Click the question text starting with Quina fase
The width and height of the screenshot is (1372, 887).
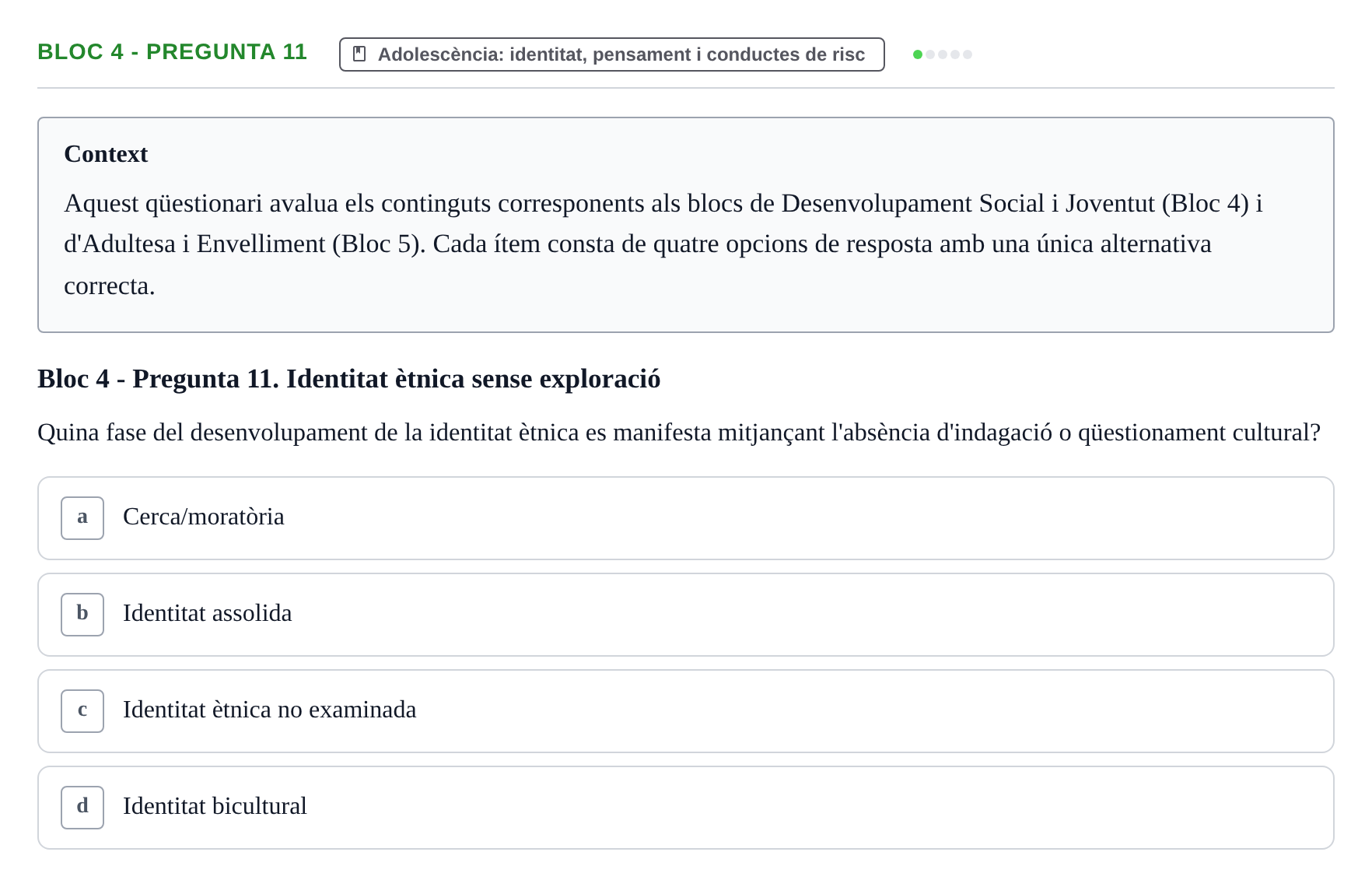(679, 433)
